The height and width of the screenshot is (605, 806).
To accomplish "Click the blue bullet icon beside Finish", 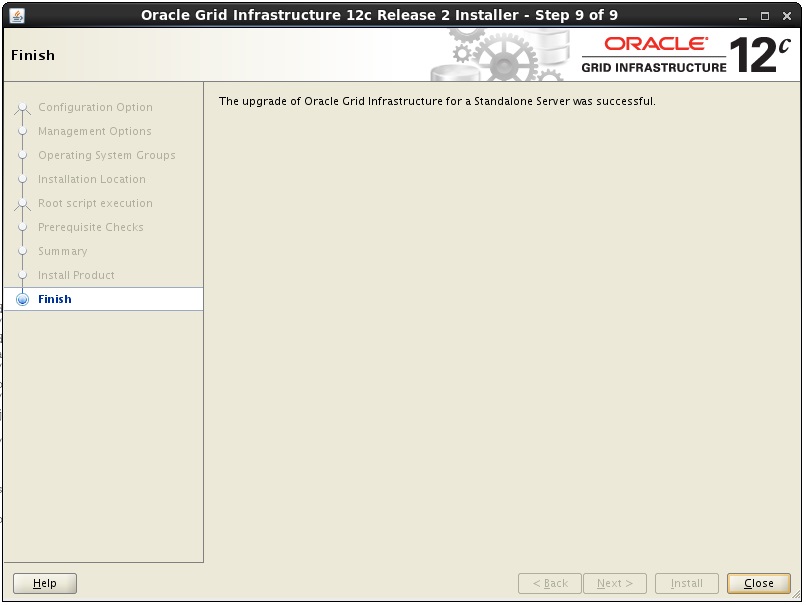I will click(x=23, y=299).
